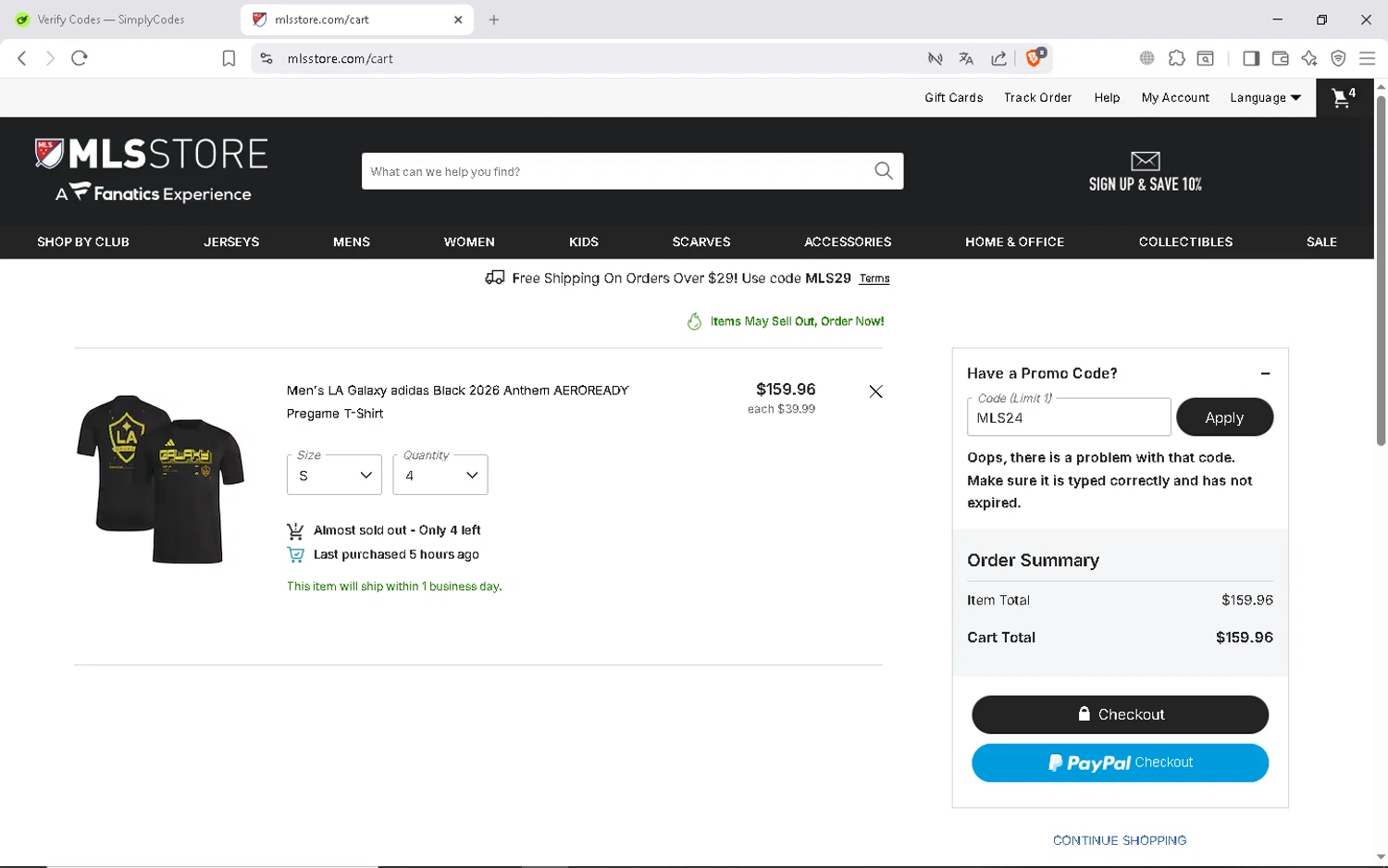Viewport: 1388px width, 868px height.
Task: Open the translate page icon
Action: (966, 58)
